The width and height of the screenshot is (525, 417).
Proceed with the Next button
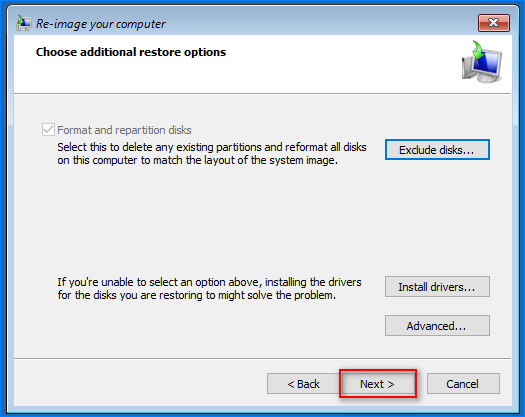coord(378,384)
